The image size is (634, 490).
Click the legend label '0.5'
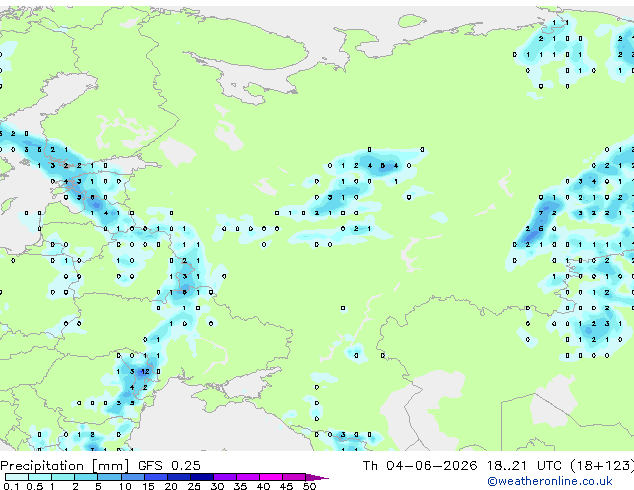[35, 486]
